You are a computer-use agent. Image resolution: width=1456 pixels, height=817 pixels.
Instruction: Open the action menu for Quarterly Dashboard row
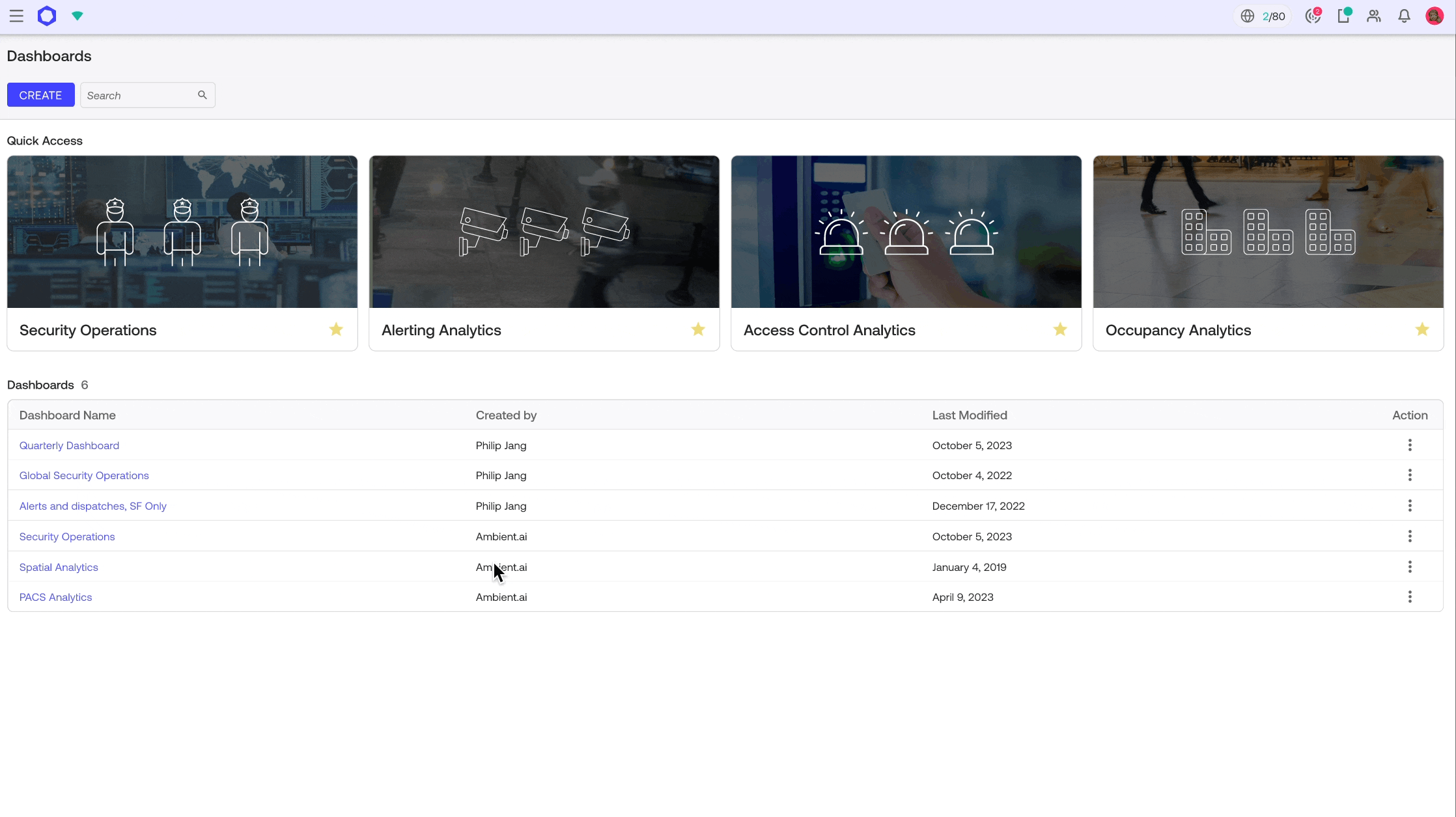point(1410,445)
